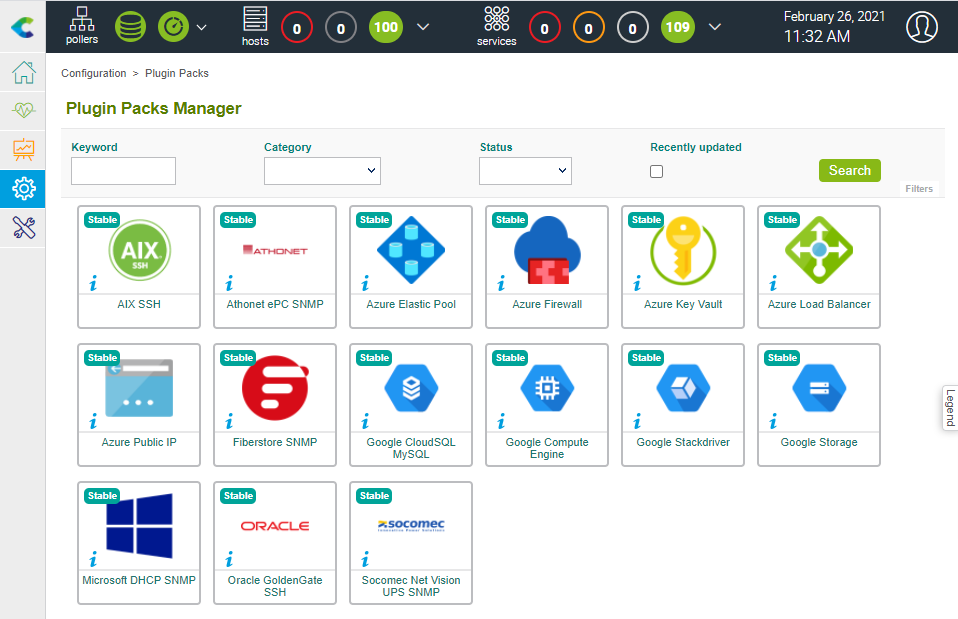Select the Azure Firewall pack icon
Screen dimensions: 958x619
click(547, 250)
